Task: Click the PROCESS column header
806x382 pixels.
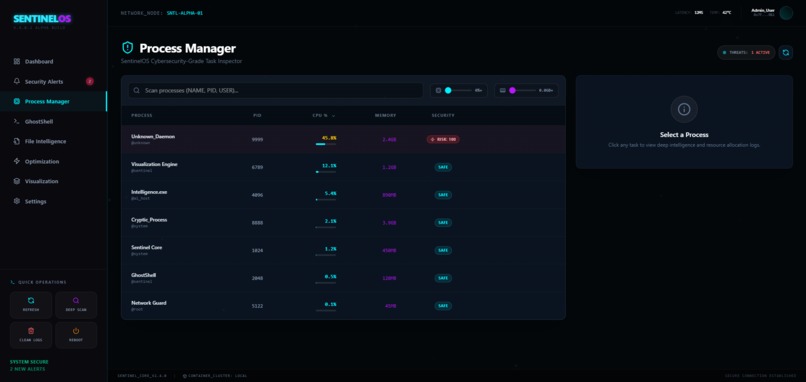Action: pos(142,116)
